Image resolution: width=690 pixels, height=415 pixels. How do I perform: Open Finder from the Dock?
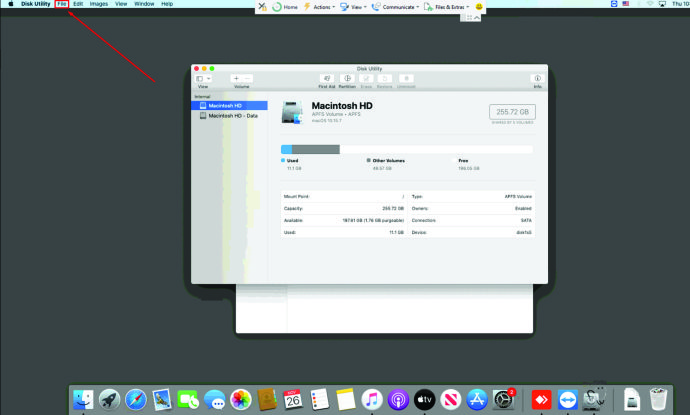click(x=83, y=400)
